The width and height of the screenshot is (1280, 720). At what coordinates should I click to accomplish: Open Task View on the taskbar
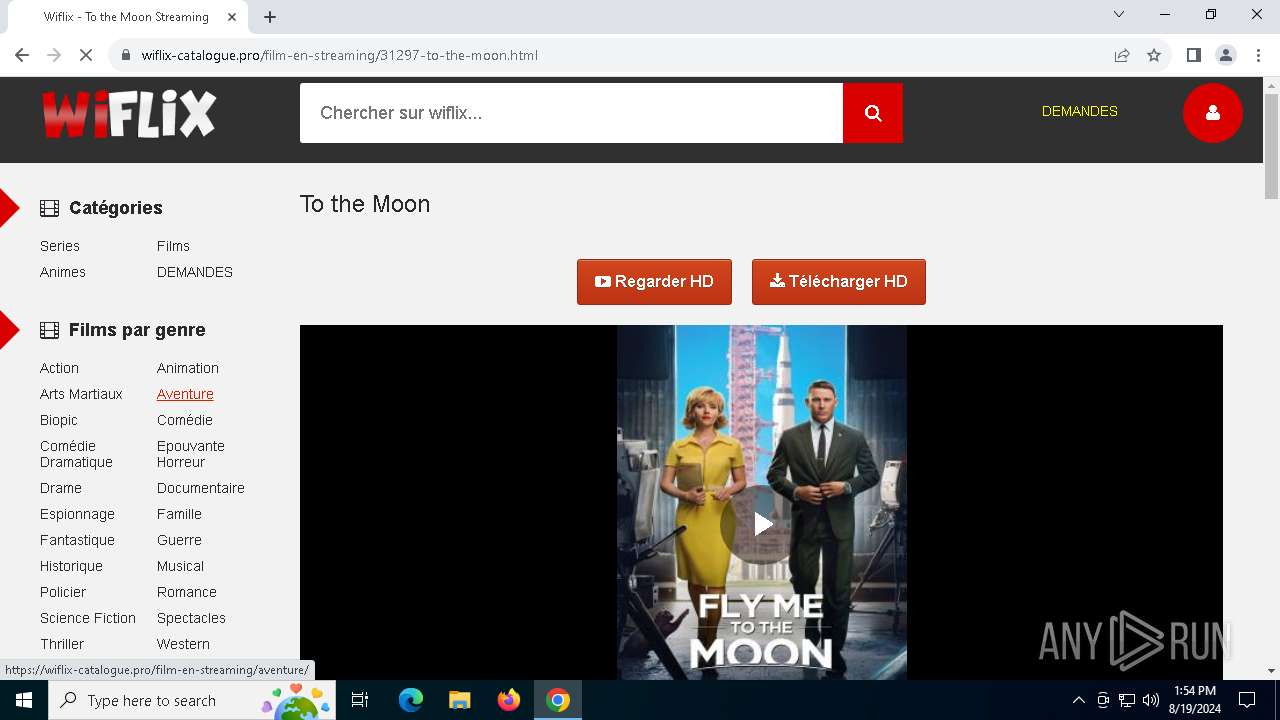[360, 700]
